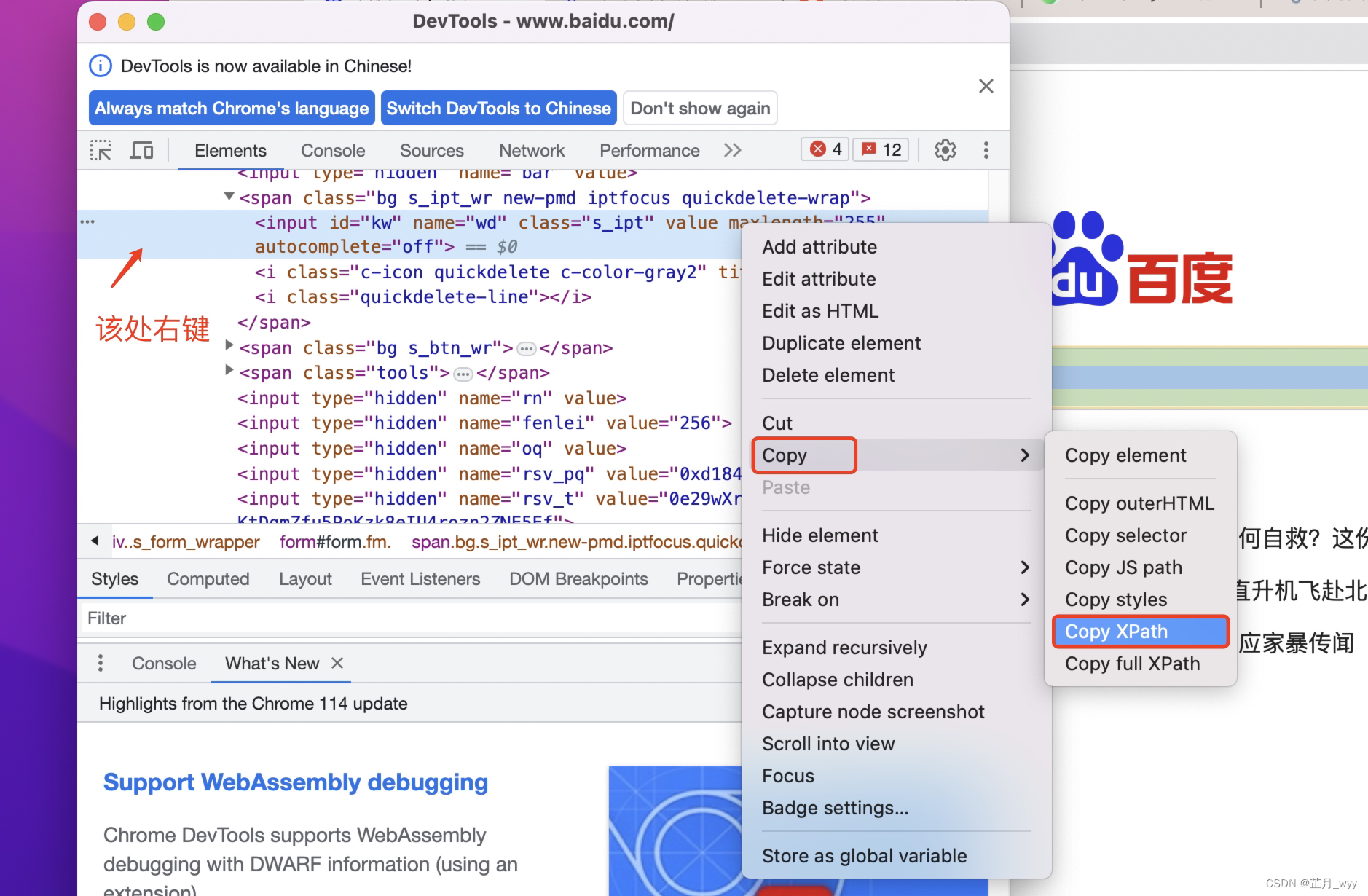
Task: Switch to the Elements tab
Action: tap(230, 151)
